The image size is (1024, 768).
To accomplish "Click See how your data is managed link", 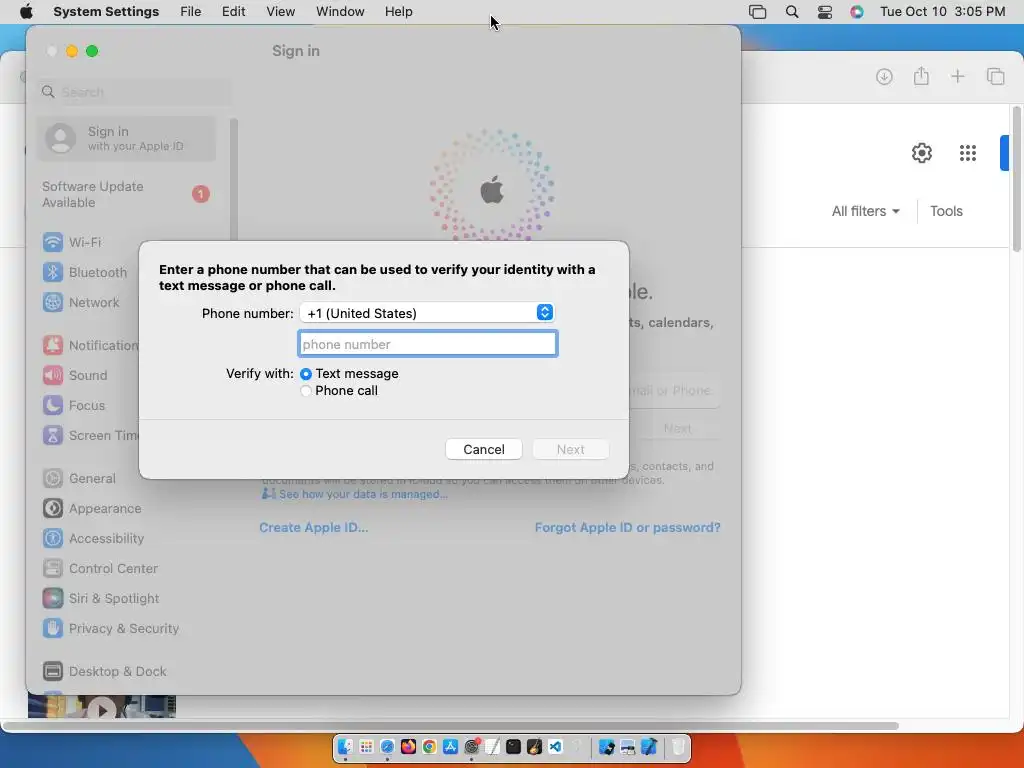I will (363, 494).
